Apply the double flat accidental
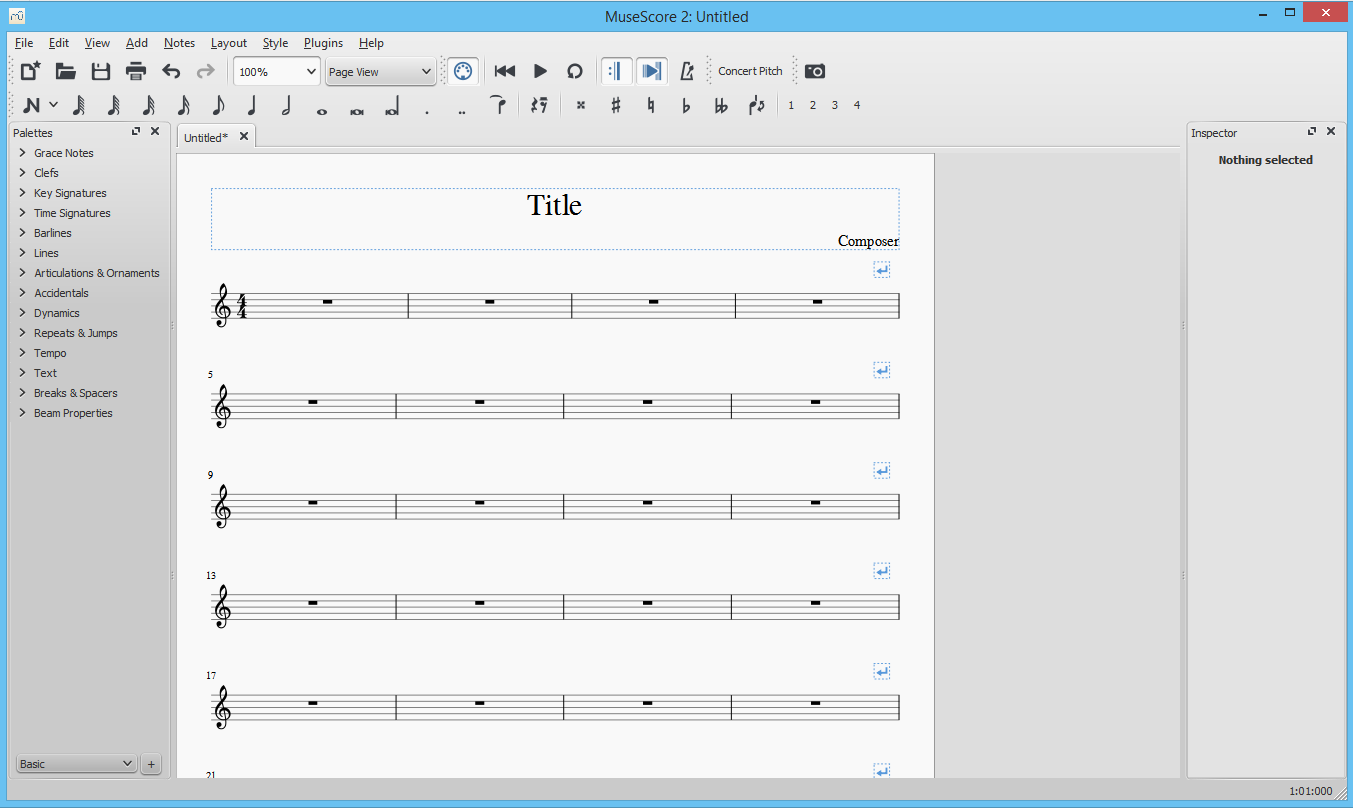The height and width of the screenshot is (808, 1353). pos(721,105)
